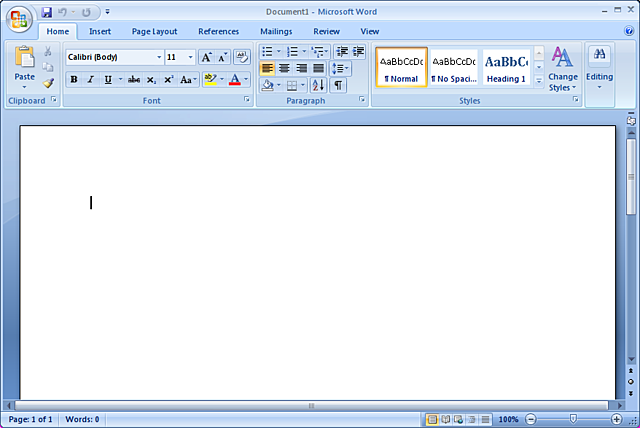
Task: Click the Help question mark icon
Action: coord(629,31)
